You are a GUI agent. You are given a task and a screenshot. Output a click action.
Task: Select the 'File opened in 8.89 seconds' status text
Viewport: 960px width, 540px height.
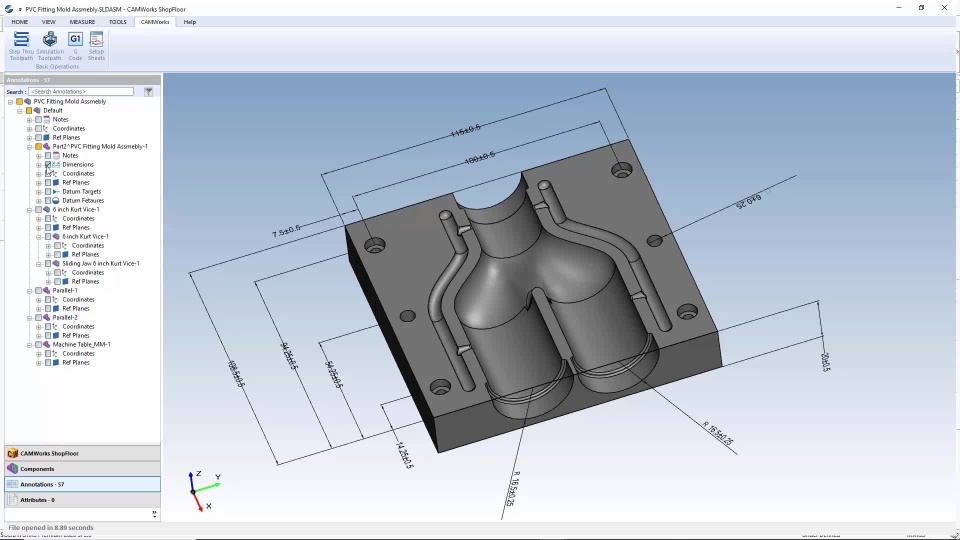[51, 528]
